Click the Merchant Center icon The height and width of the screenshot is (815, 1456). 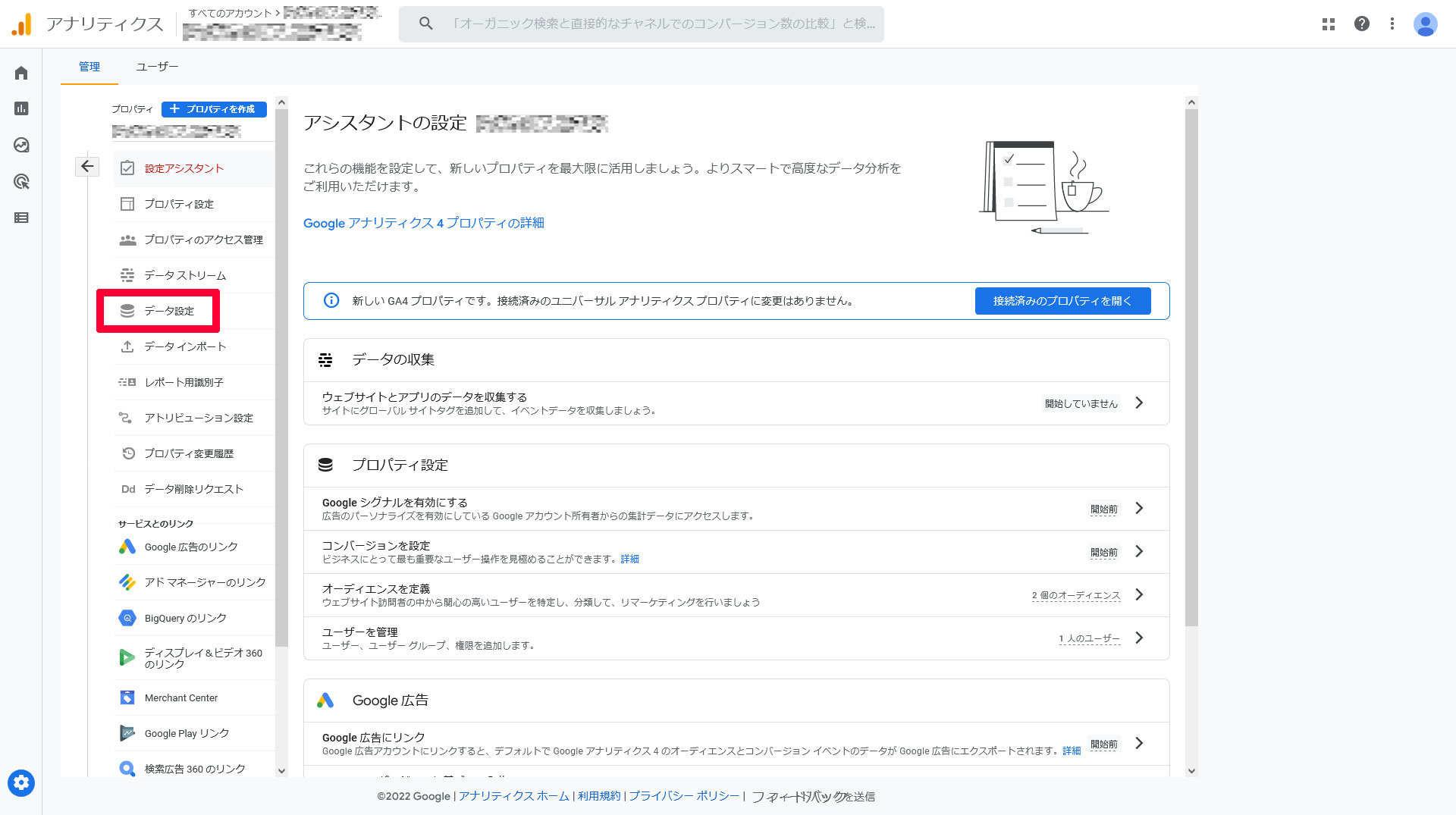127,697
